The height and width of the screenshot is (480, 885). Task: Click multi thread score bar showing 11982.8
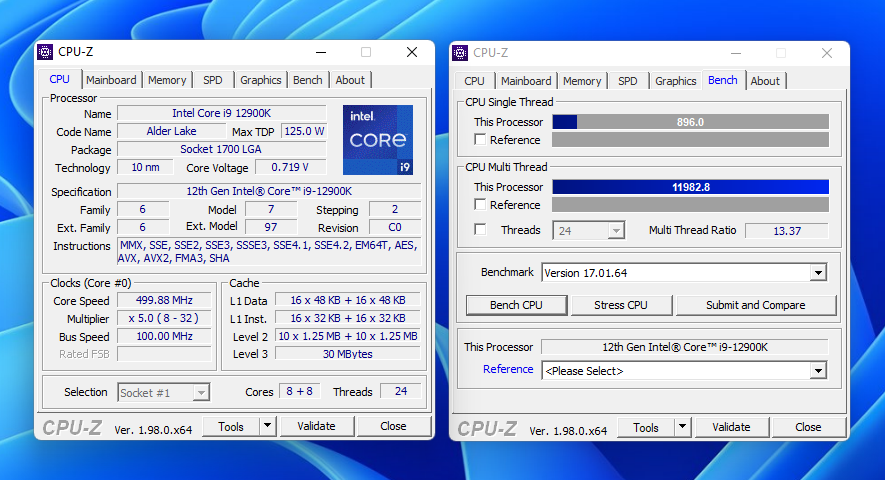(690, 187)
